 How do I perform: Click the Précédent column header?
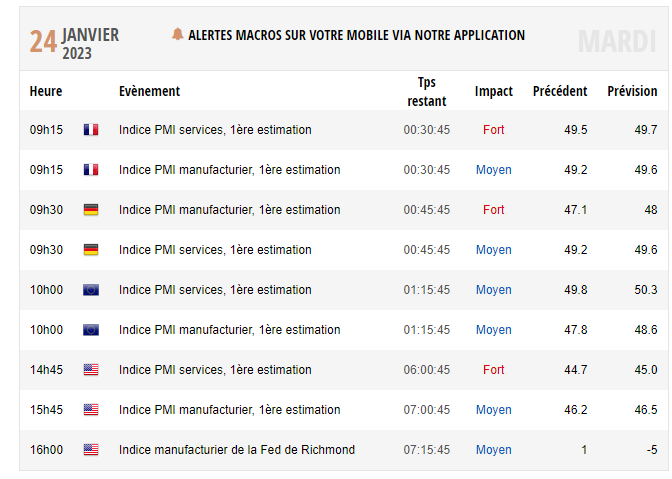[560, 91]
